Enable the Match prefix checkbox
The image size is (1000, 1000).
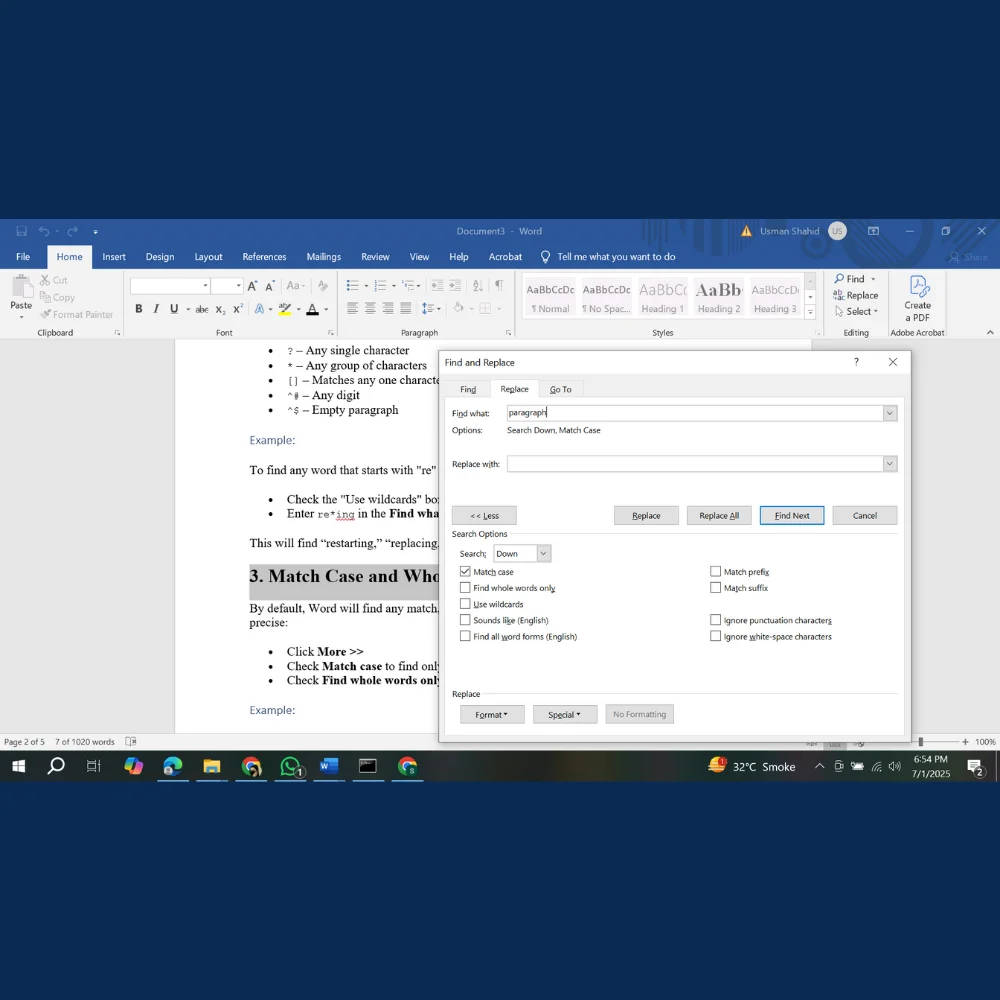716,571
